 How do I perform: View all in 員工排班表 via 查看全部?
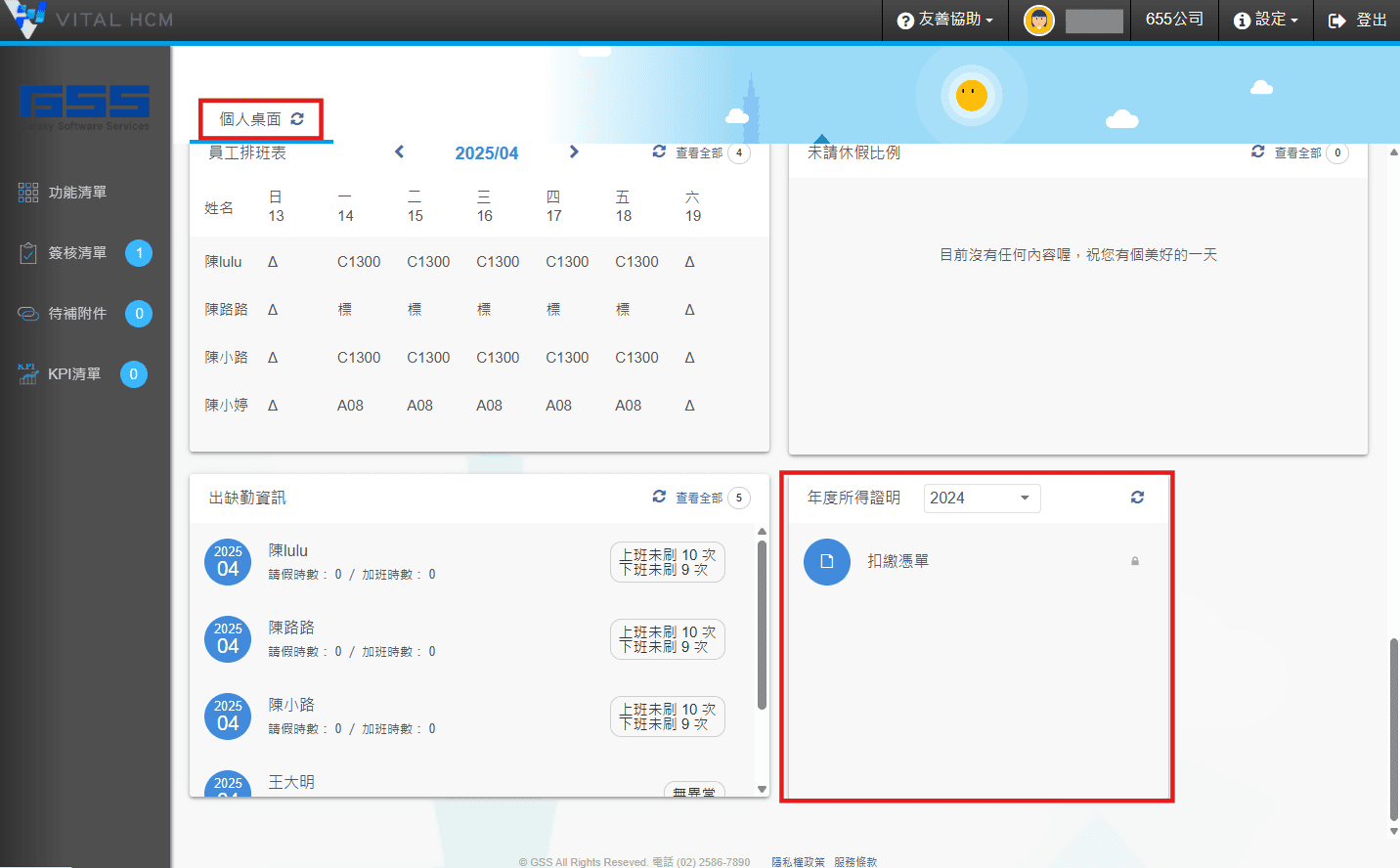click(699, 153)
